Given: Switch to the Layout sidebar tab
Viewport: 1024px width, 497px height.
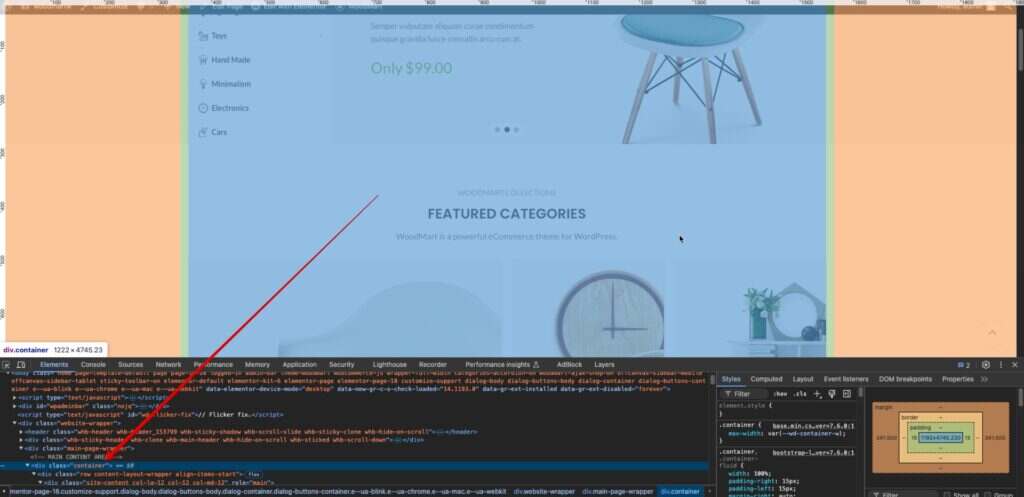Looking at the screenshot, I should click(803, 379).
